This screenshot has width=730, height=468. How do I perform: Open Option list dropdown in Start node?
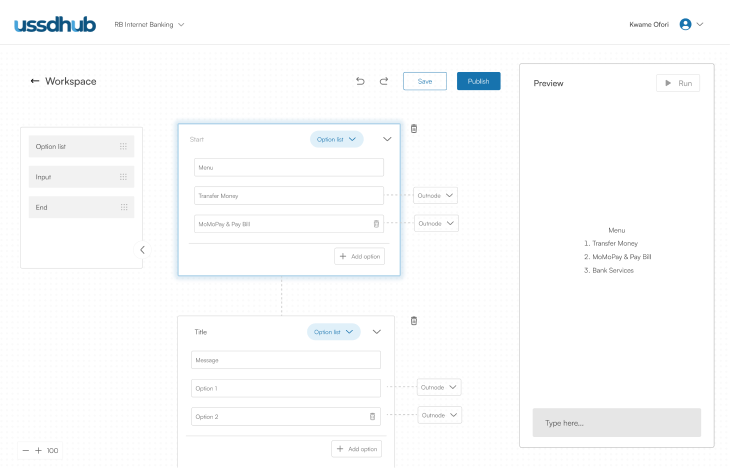tap(336, 140)
